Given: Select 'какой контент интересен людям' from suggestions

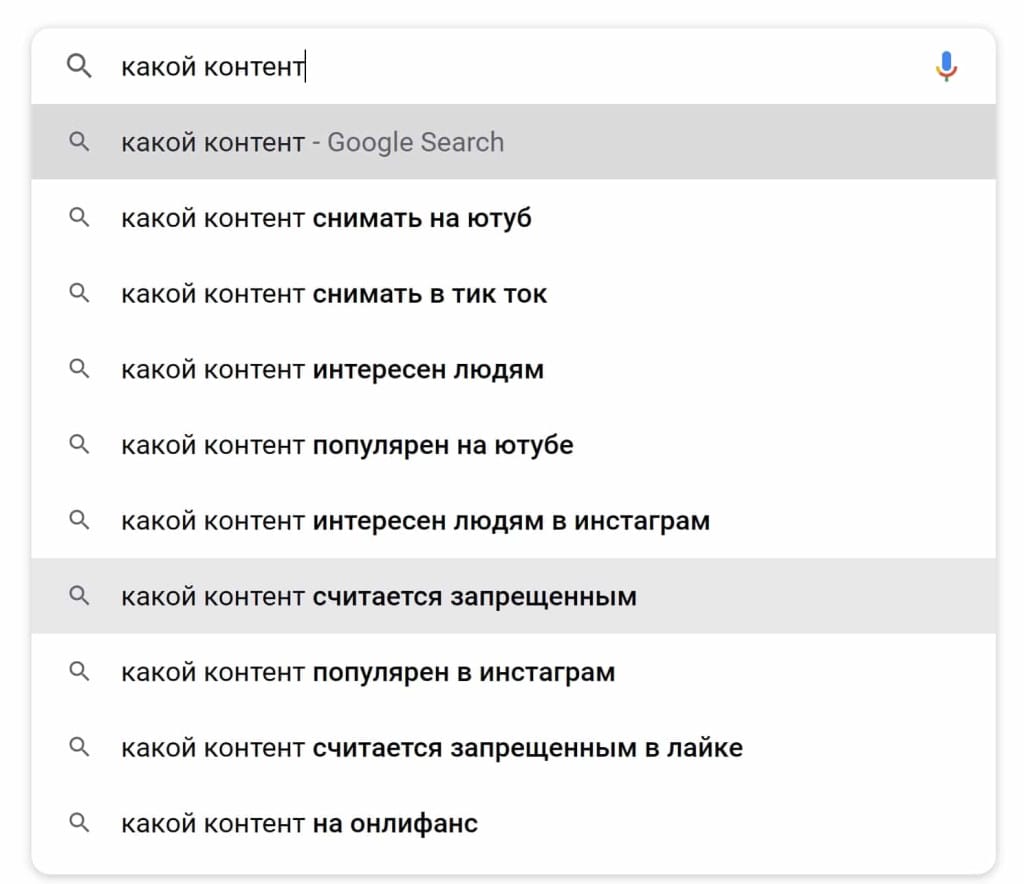Looking at the screenshot, I should tap(332, 369).
